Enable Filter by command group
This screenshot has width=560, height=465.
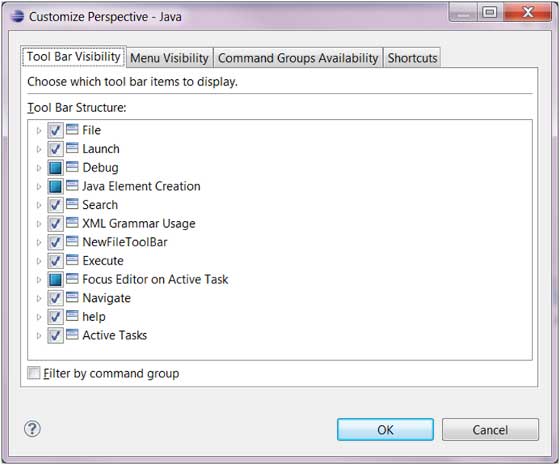(x=34, y=373)
